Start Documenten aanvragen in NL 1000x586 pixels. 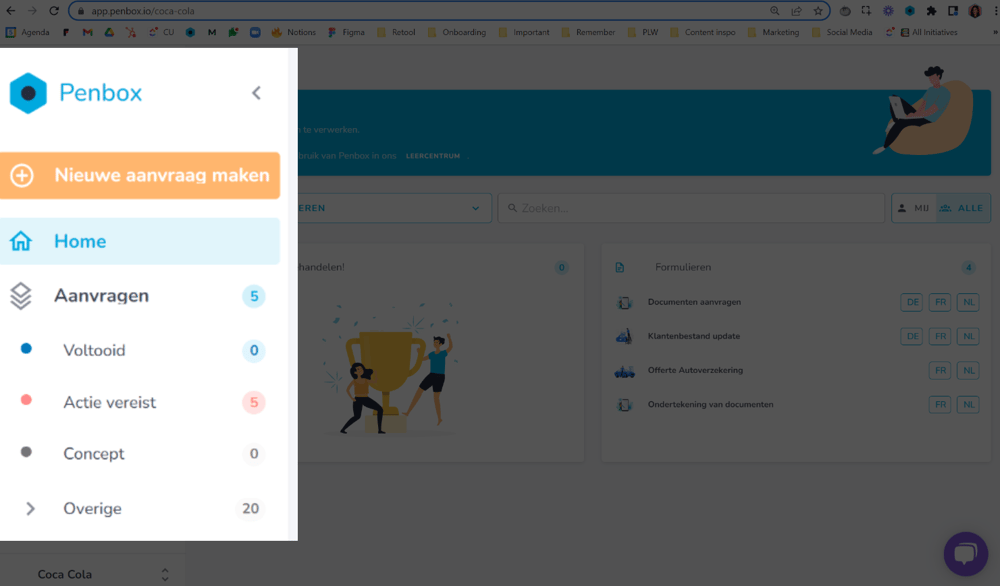pyautogui.click(x=968, y=302)
